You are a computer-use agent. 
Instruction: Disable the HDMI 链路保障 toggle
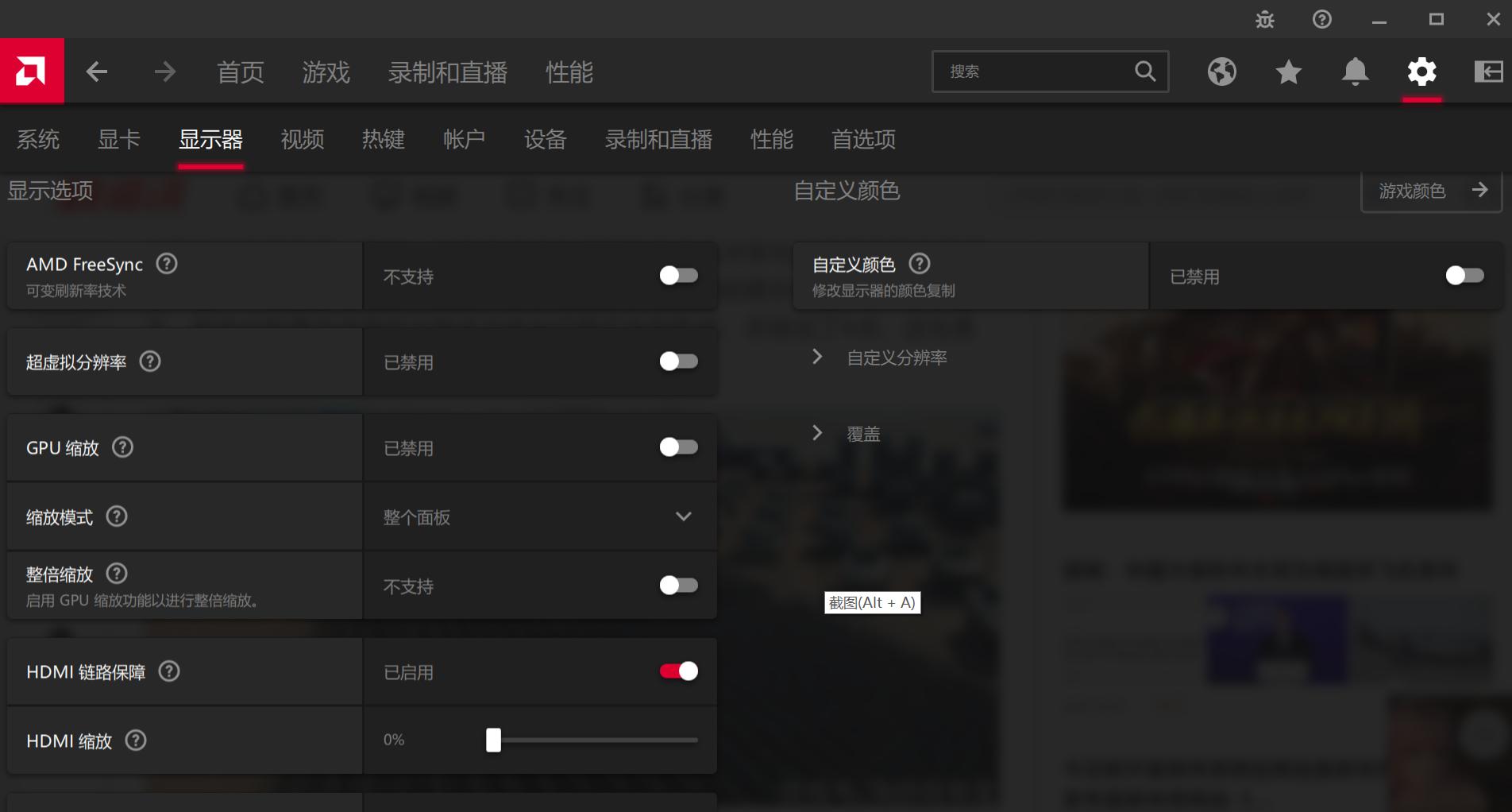tap(678, 671)
